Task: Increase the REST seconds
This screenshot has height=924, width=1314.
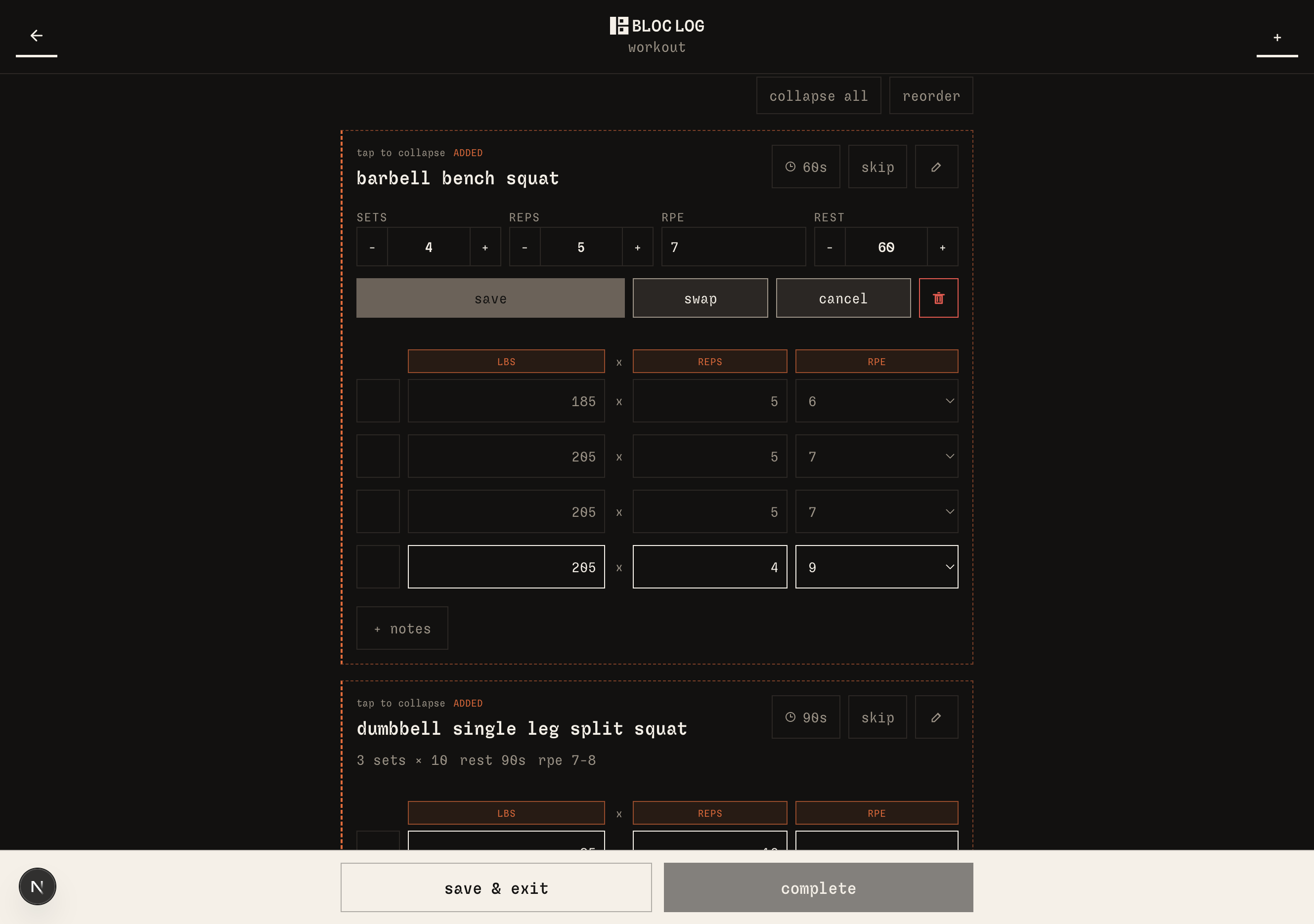Action: click(943, 247)
